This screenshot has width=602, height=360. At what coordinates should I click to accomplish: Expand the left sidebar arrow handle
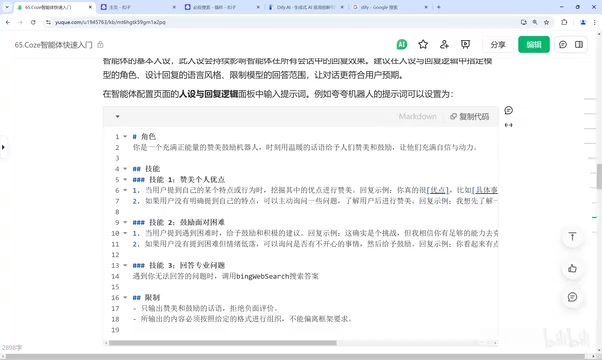3,147
